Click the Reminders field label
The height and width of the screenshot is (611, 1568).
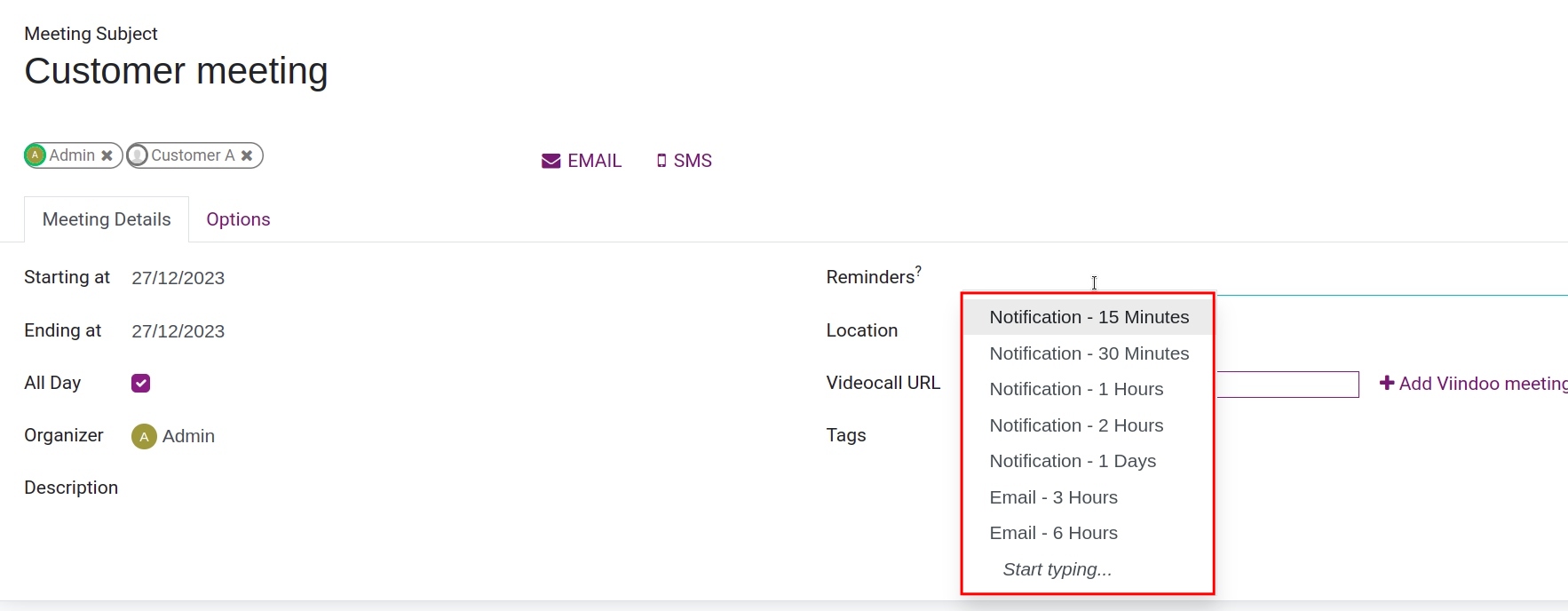pyautogui.click(x=870, y=277)
